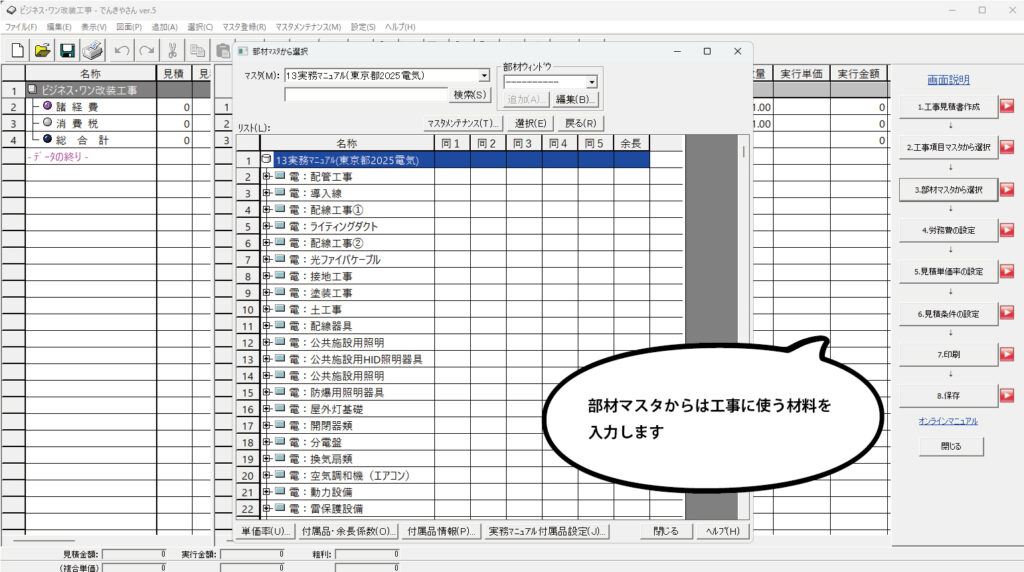Click ビジネス・ワン改装工事 document icon
1024x572 pixels.
click(x=32, y=89)
